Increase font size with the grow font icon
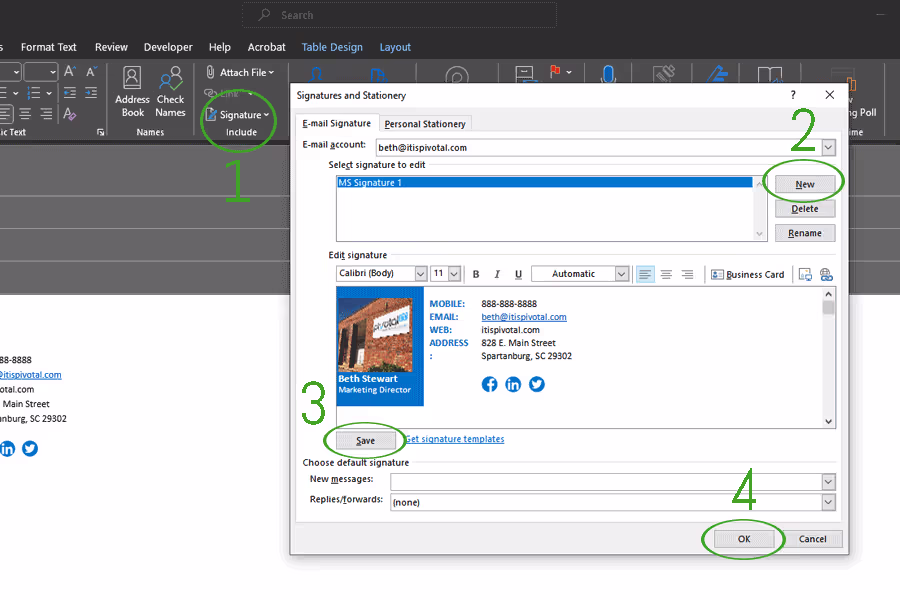 point(70,72)
